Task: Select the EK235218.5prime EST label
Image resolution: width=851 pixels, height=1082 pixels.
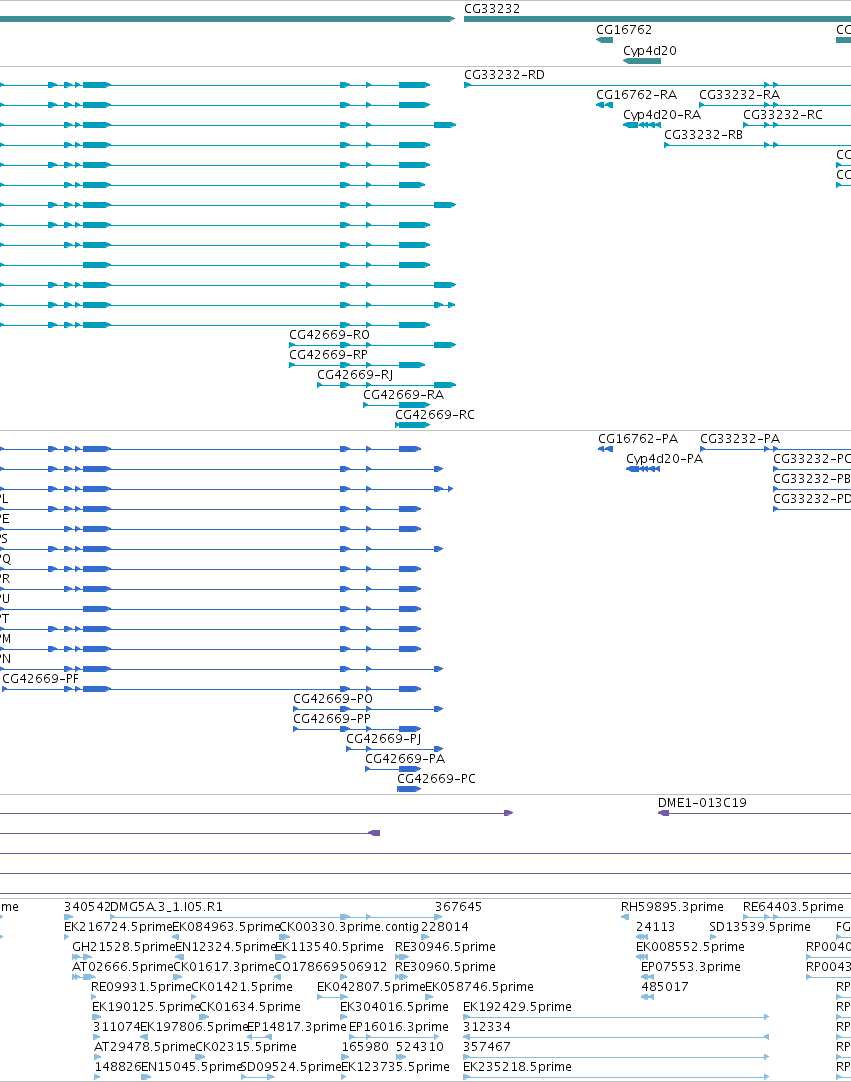Action: coord(517,1067)
